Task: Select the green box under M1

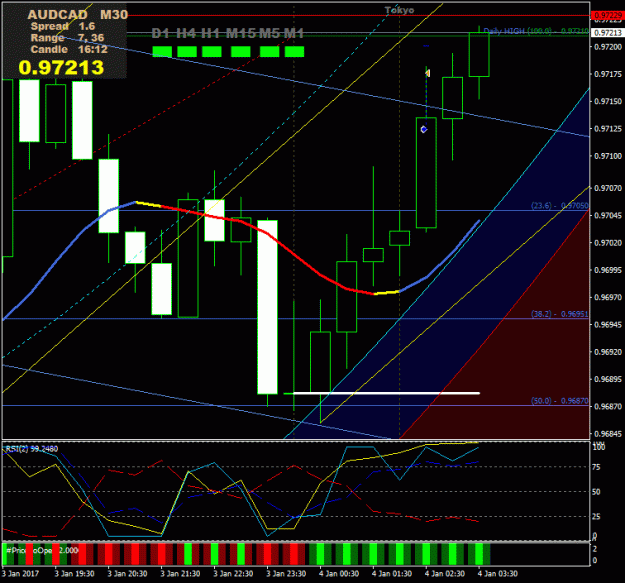Action: coord(295,51)
